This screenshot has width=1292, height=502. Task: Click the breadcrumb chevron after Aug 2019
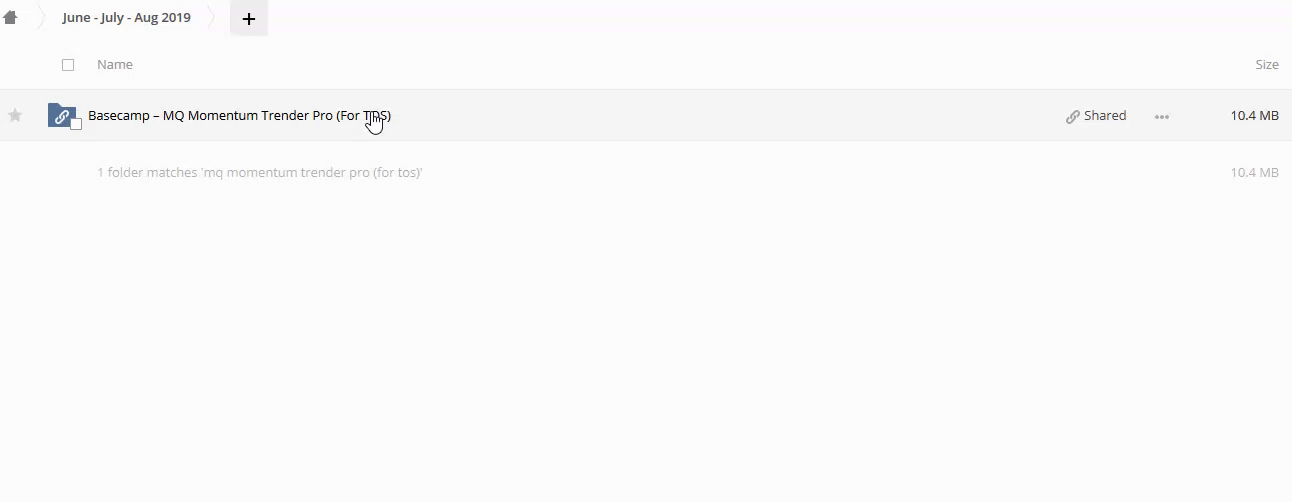point(213,17)
